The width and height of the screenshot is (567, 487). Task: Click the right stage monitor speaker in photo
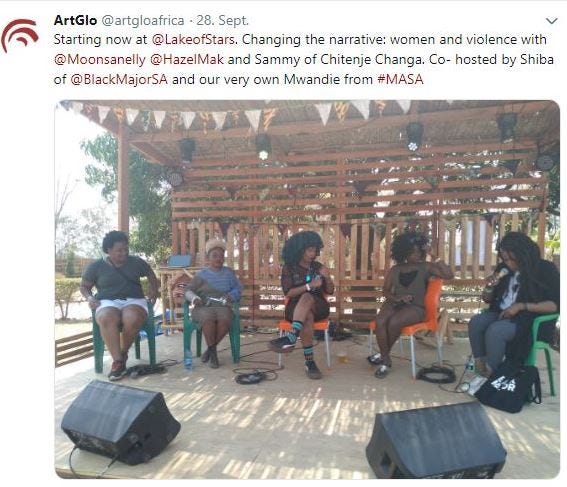coord(436,440)
